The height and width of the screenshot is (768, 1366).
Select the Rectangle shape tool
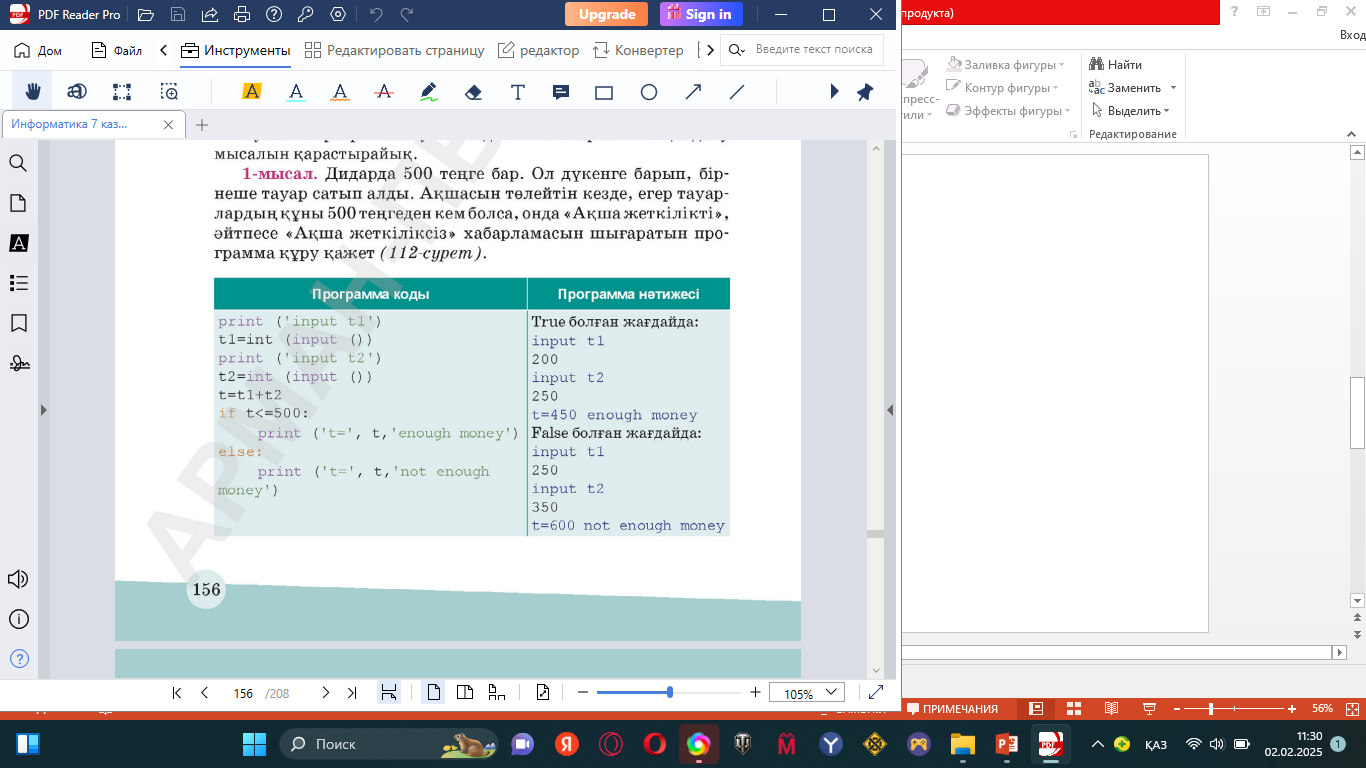(x=604, y=92)
